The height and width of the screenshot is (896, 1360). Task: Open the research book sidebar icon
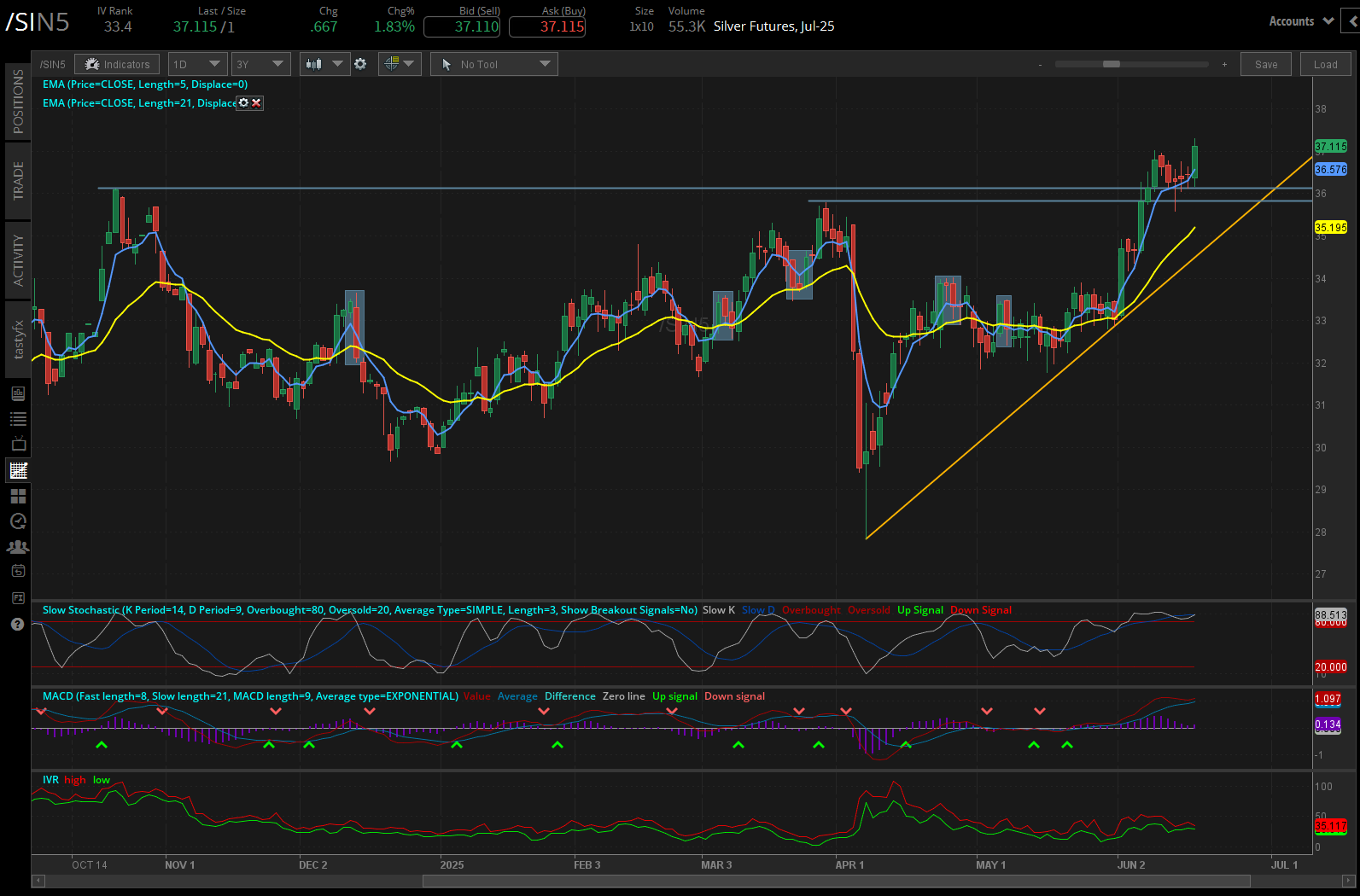coord(18,393)
